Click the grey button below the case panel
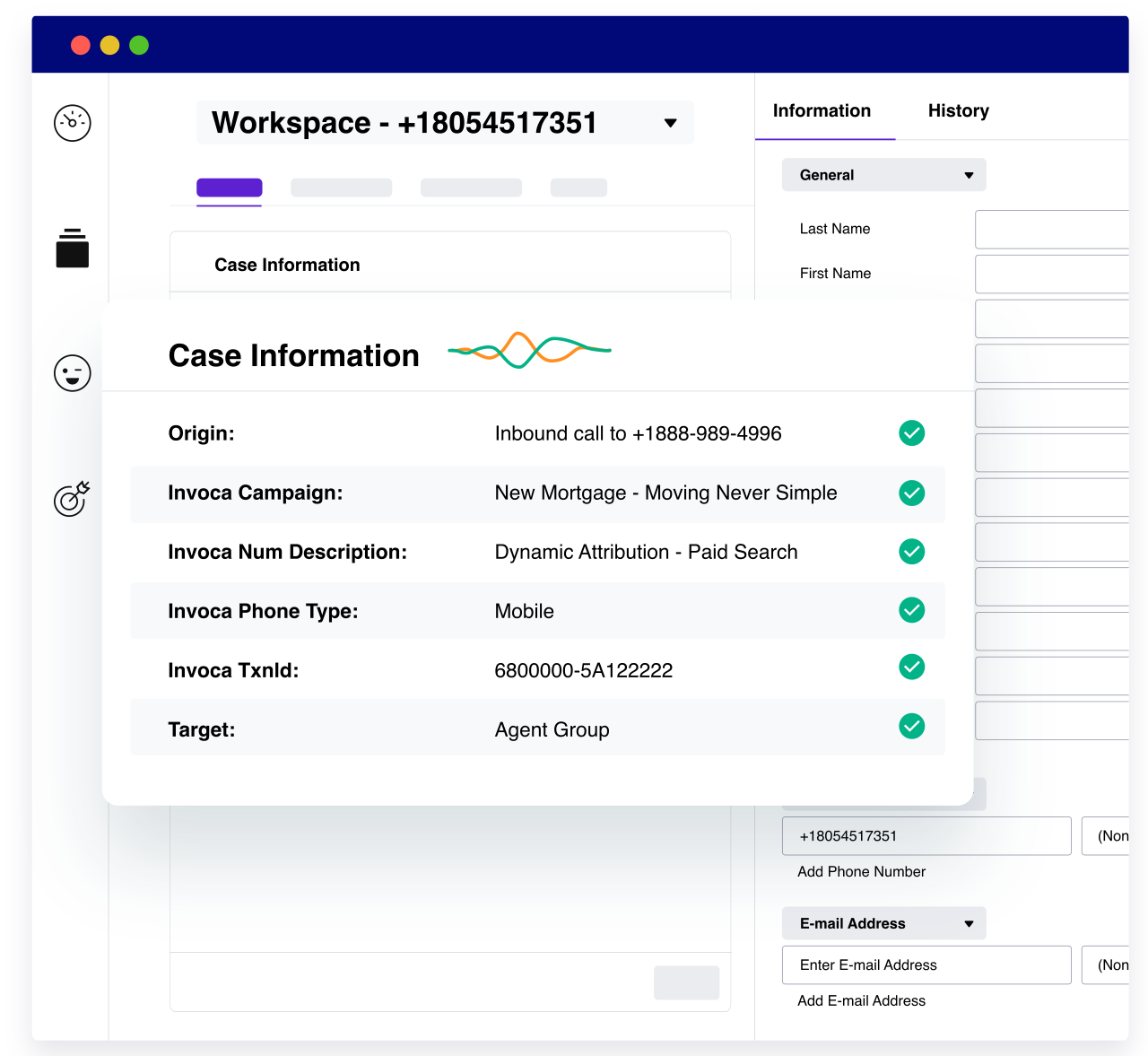 687,982
